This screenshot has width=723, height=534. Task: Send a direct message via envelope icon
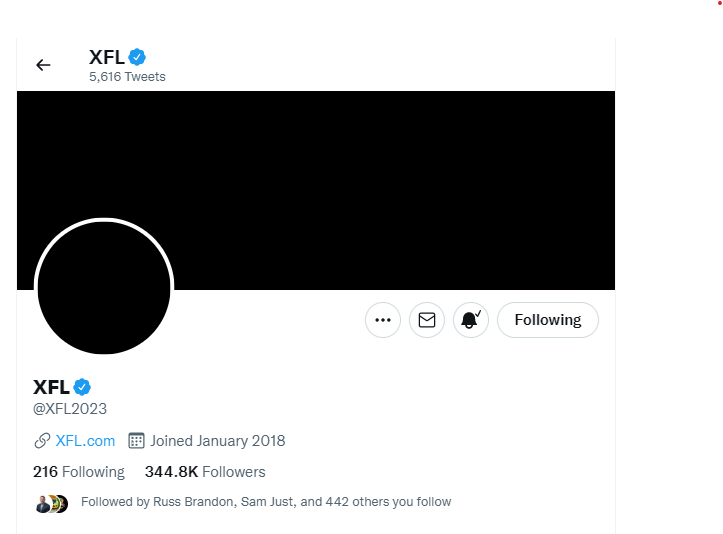tap(427, 320)
